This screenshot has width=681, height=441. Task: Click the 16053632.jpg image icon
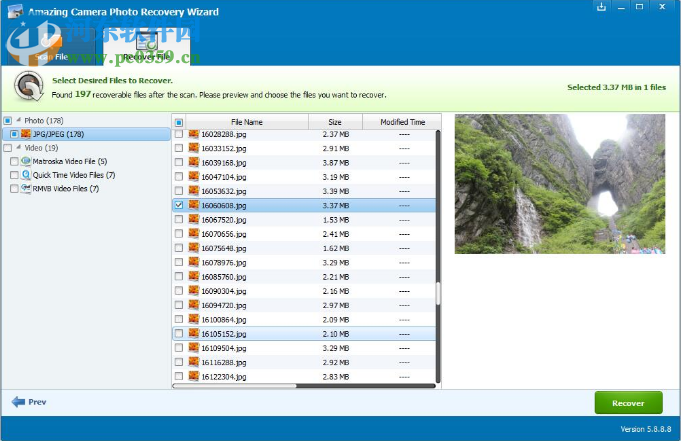point(194,191)
